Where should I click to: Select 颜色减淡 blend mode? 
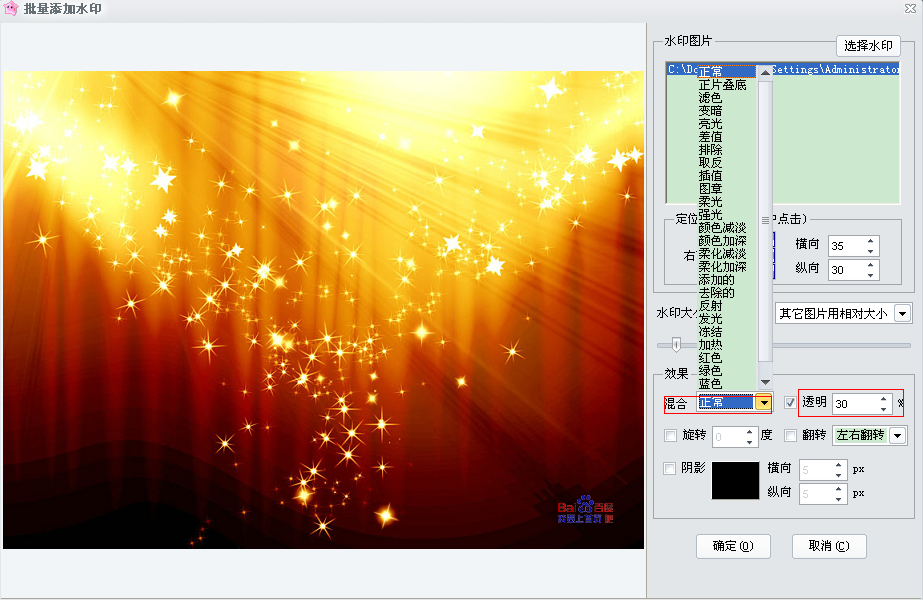point(722,227)
